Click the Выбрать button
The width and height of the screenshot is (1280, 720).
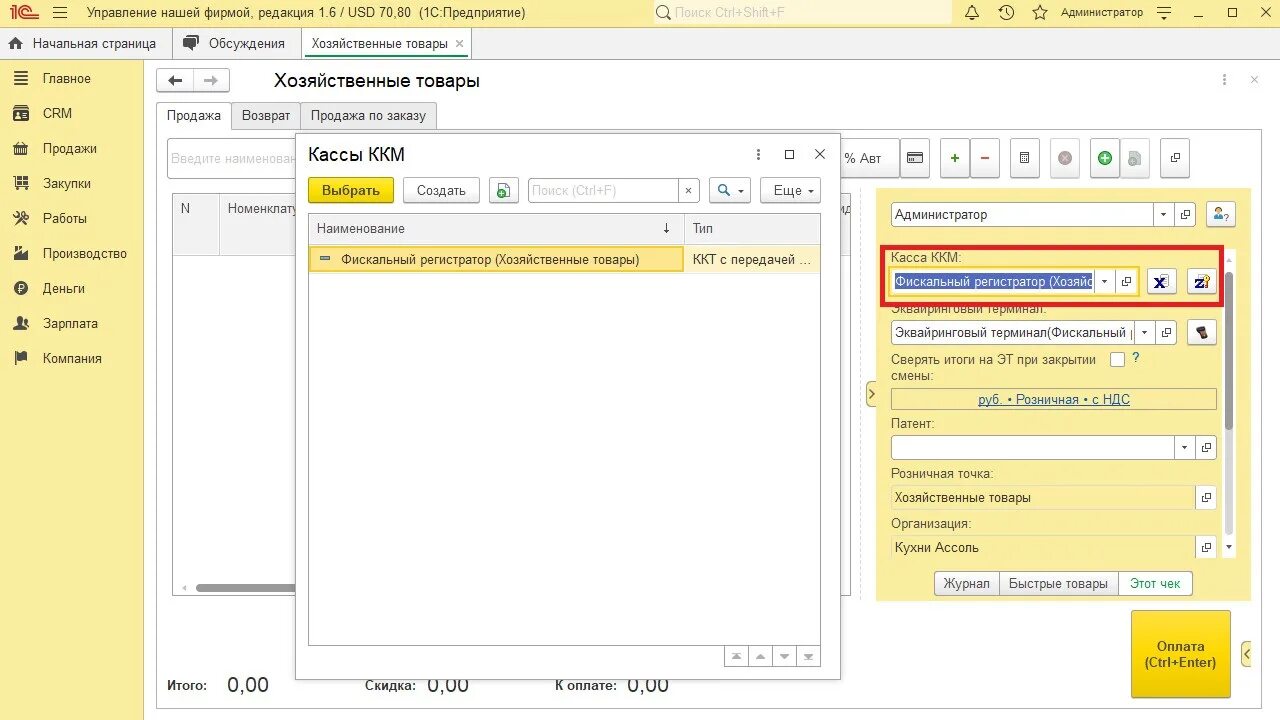(351, 190)
